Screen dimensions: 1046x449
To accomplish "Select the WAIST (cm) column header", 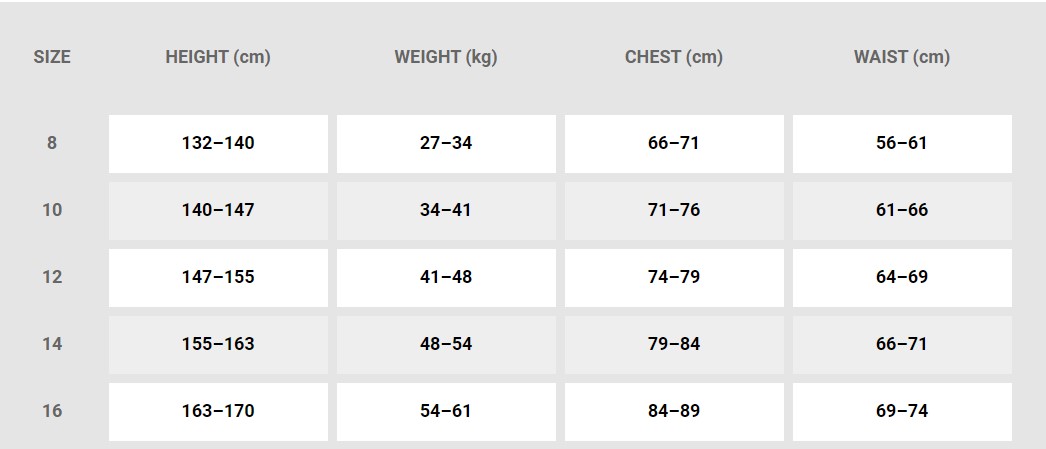I will coord(902,57).
